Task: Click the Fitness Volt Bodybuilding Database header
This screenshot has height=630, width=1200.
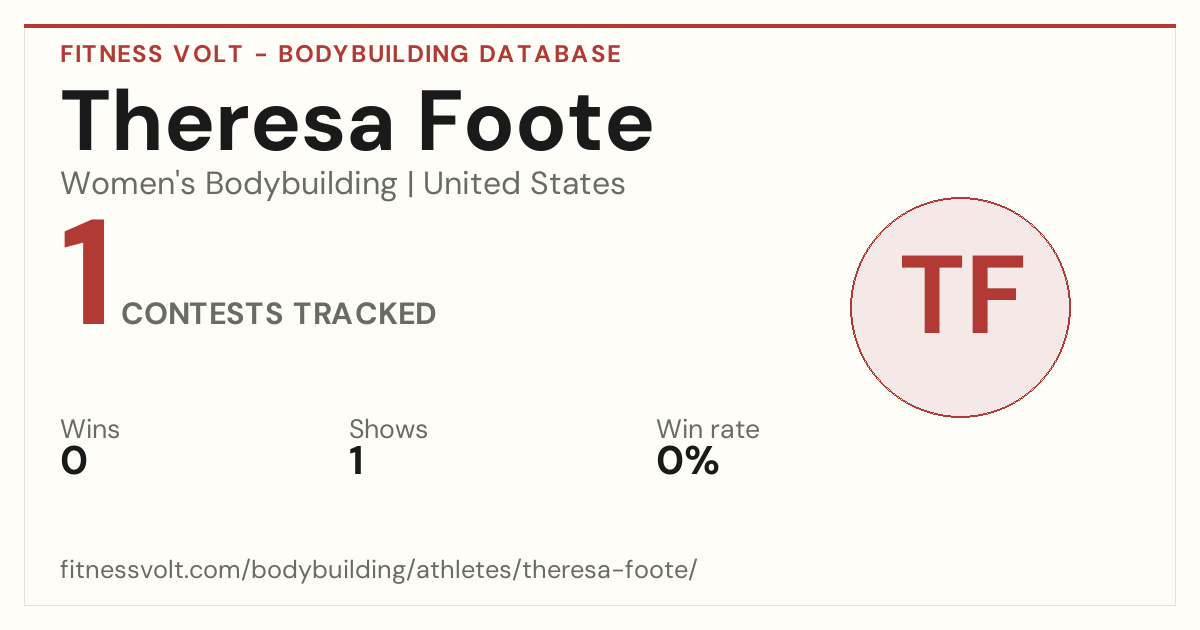Action: (341, 54)
